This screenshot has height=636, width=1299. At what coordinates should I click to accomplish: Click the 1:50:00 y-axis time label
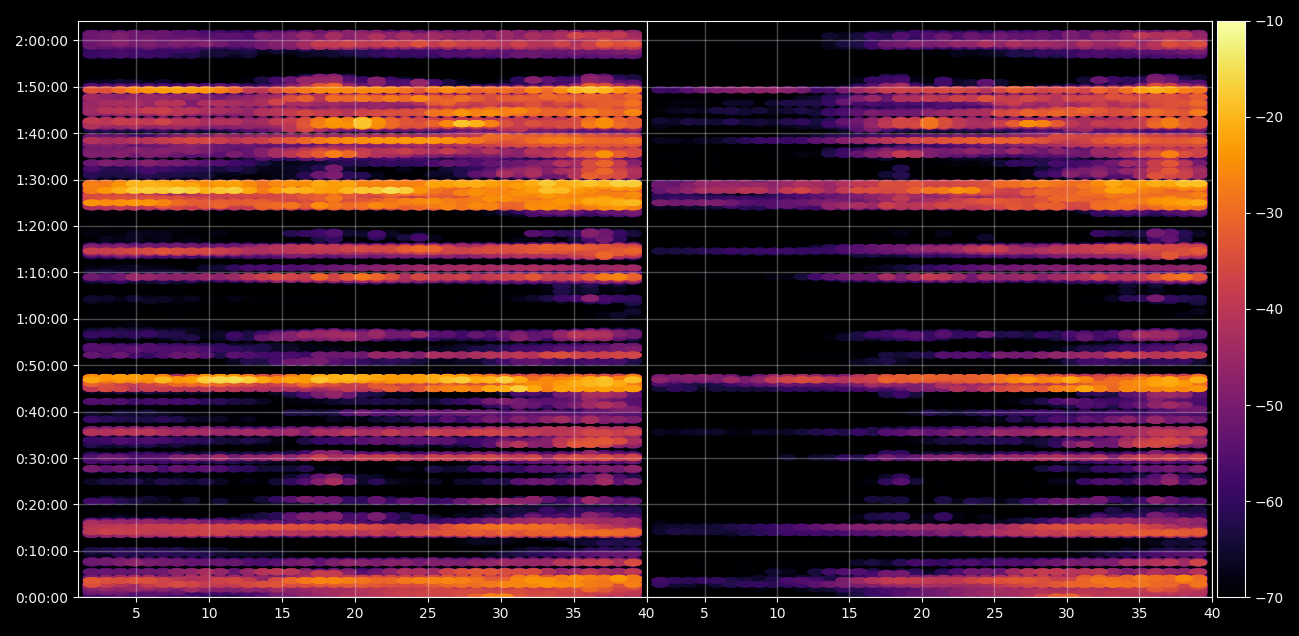pyautogui.click(x=42, y=87)
